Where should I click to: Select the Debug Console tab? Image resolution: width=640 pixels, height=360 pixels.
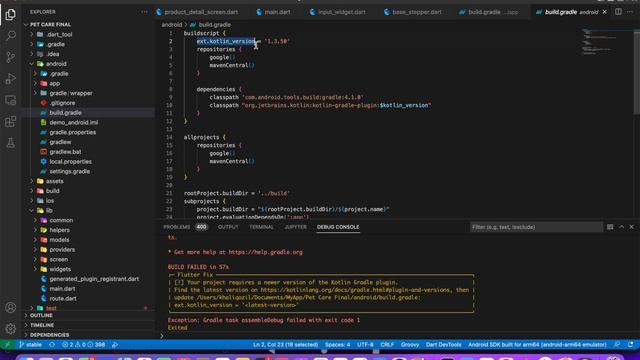pos(338,227)
